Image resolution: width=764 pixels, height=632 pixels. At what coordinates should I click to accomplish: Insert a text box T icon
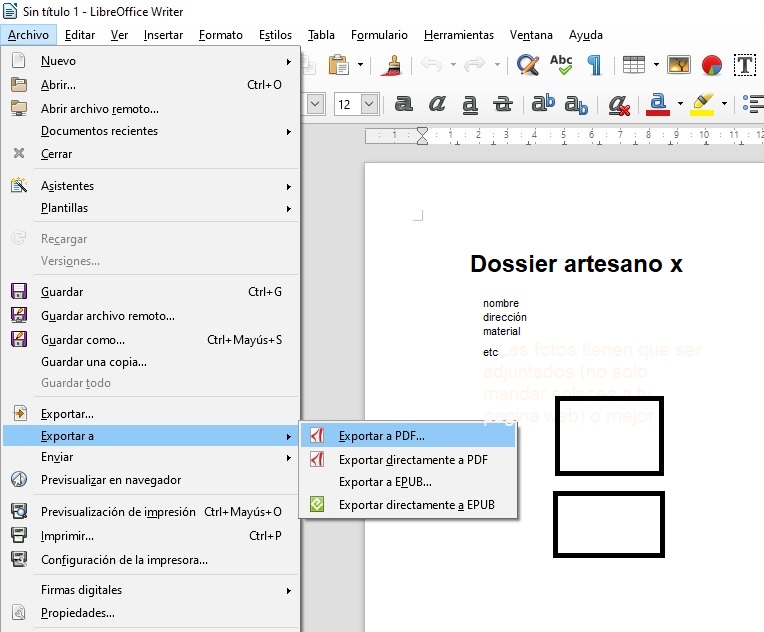click(745, 65)
